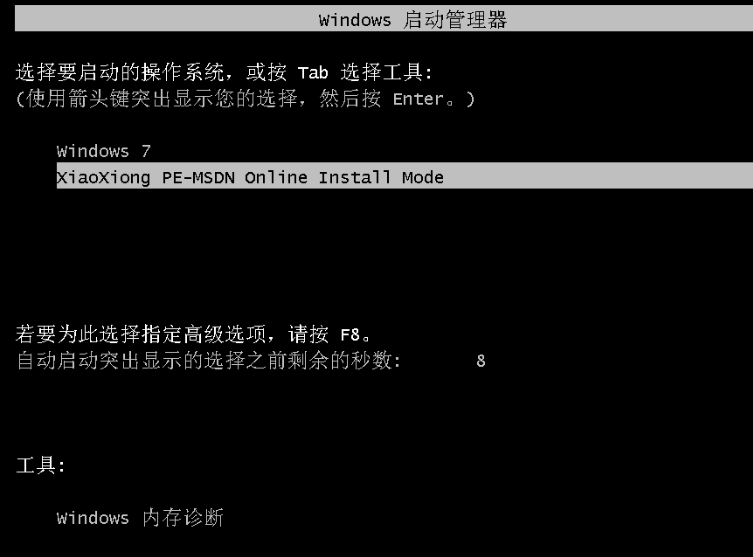The width and height of the screenshot is (753, 557).
Task: Click the F8 advanced options hint
Action: [350, 335]
